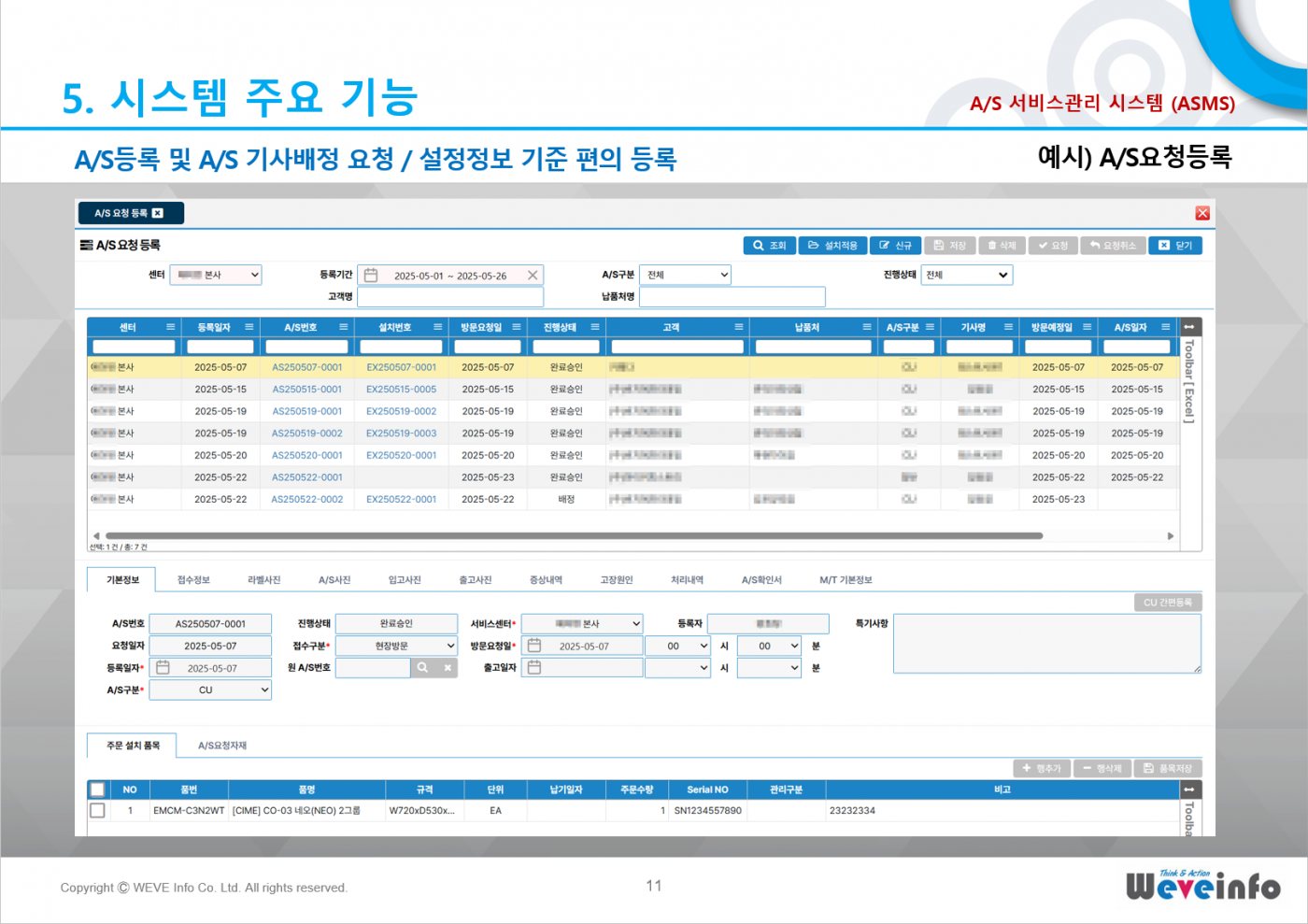1308x924 pixels.
Task: Check the checkbox for row 1 EMCM-C3N2WT
Action: (x=97, y=810)
